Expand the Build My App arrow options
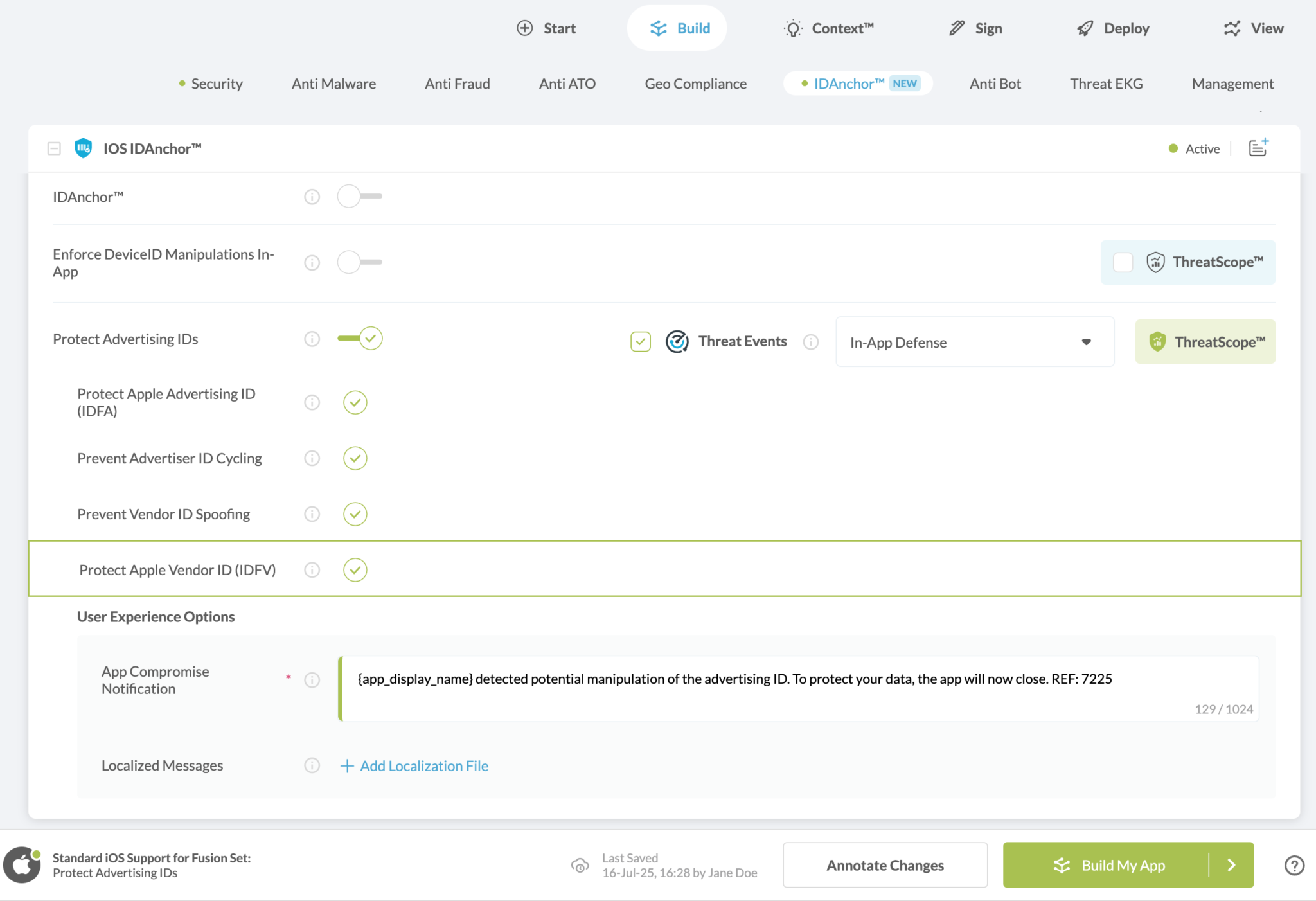 1232,865
